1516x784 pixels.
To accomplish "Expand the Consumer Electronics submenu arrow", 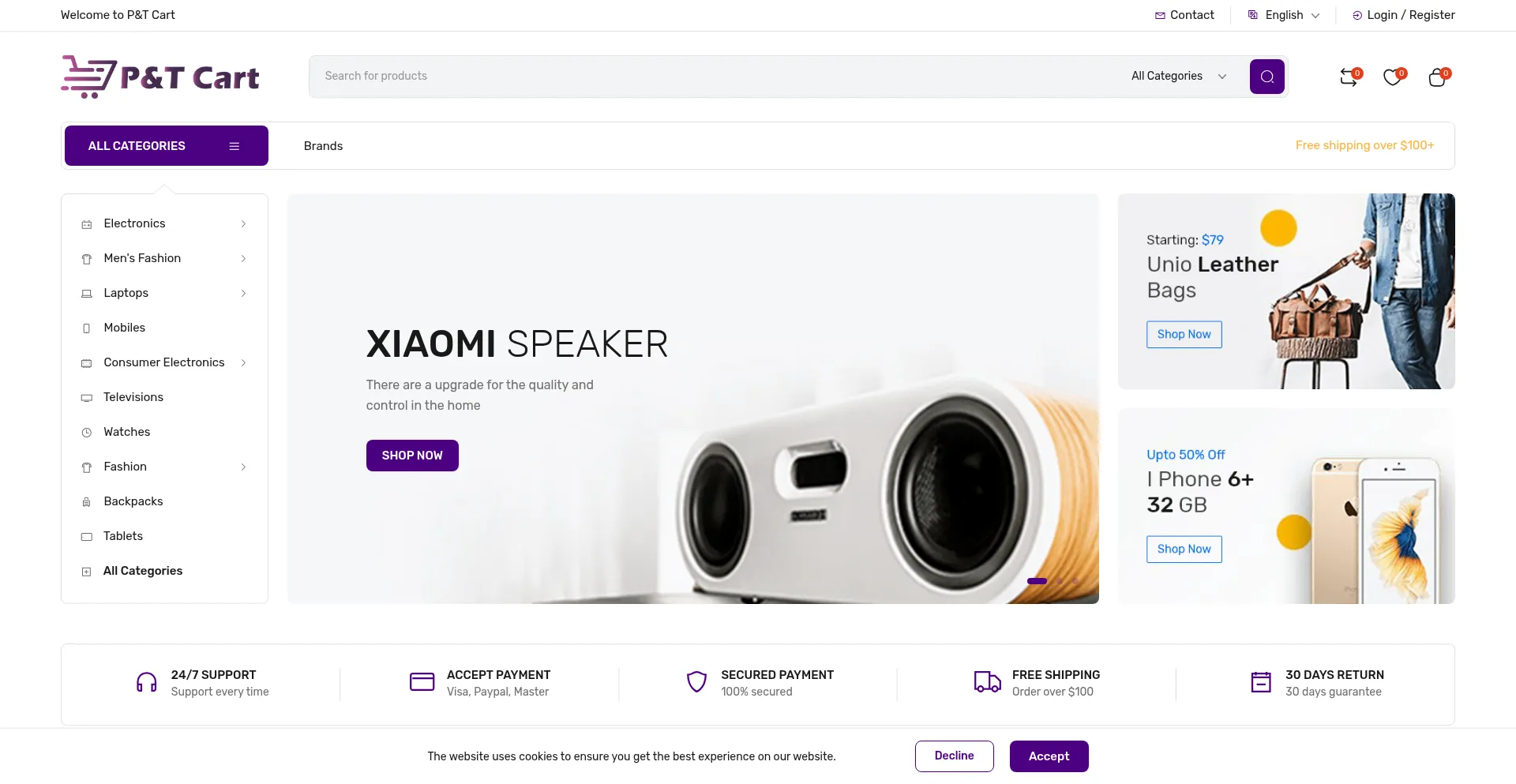I will [243, 362].
